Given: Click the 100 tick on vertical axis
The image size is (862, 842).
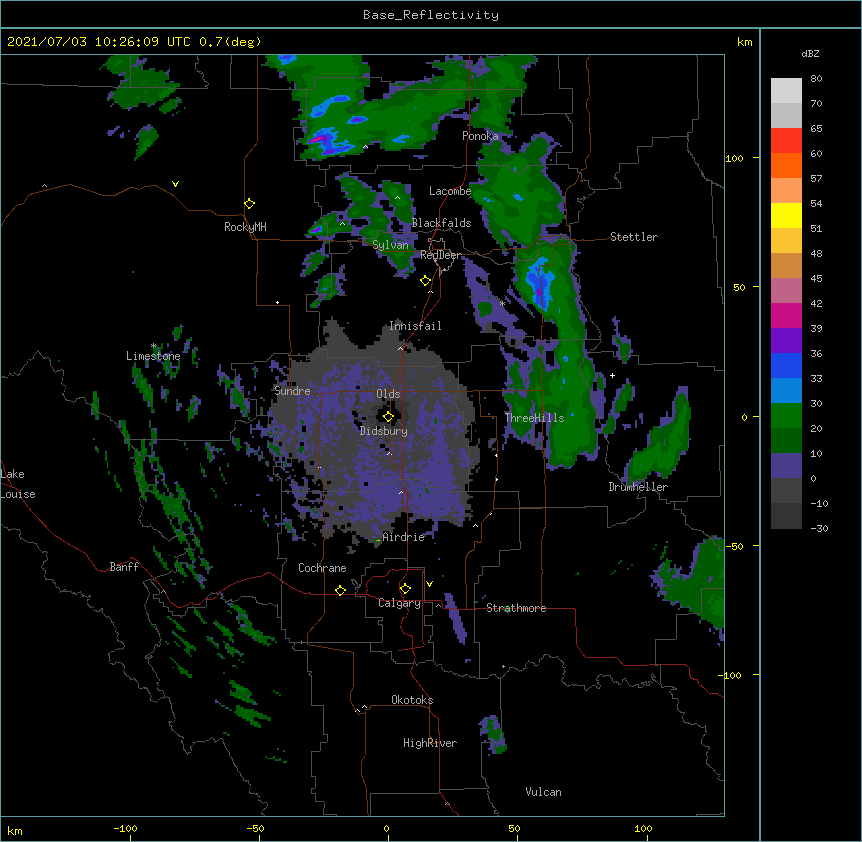Looking at the screenshot, I should pyautogui.click(x=734, y=158).
